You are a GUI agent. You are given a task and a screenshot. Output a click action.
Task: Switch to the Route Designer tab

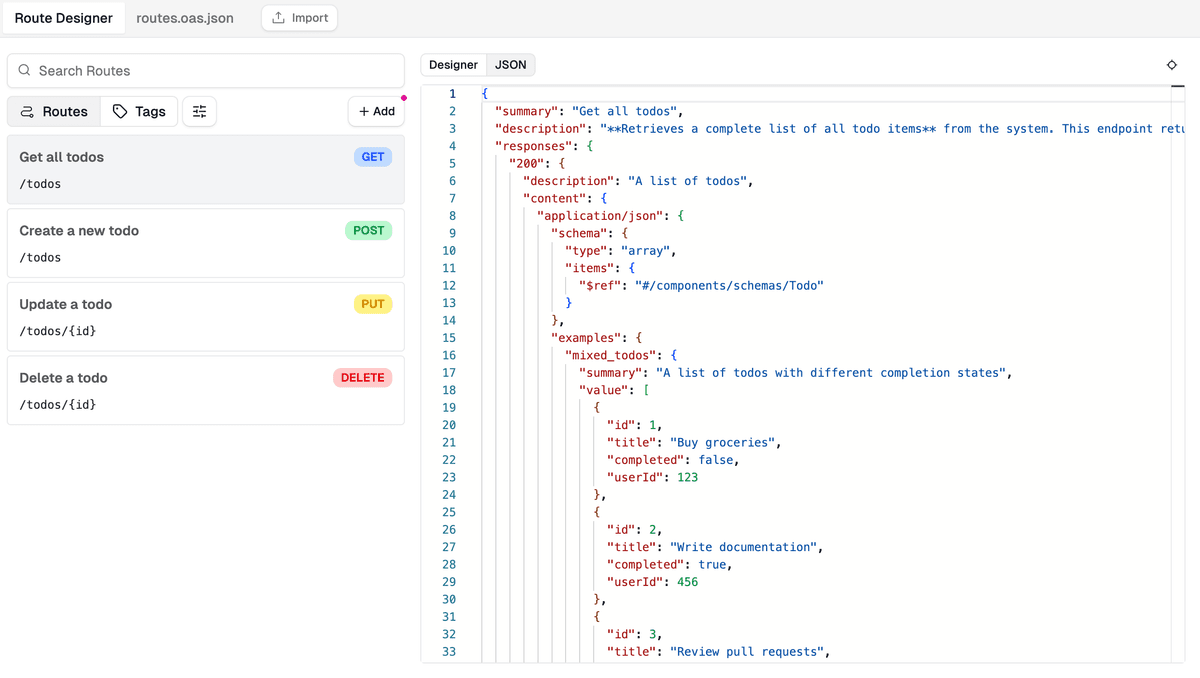pyautogui.click(x=63, y=18)
